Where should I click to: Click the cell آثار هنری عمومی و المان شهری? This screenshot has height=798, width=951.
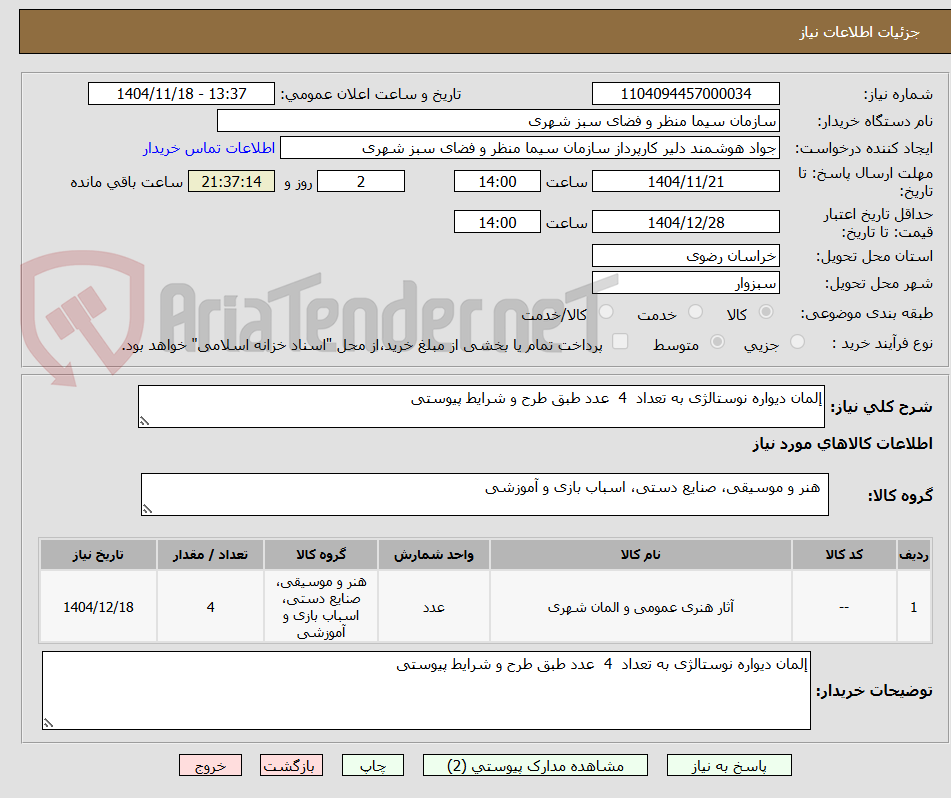(x=640, y=606)
